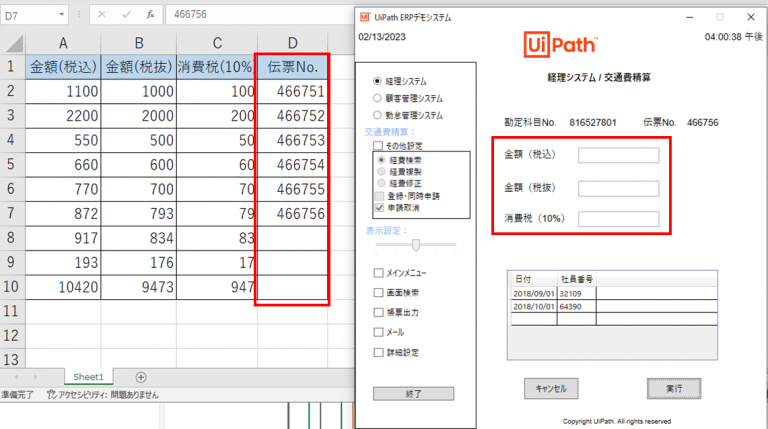Click the 準備完了 status bar text

point(18,395)
